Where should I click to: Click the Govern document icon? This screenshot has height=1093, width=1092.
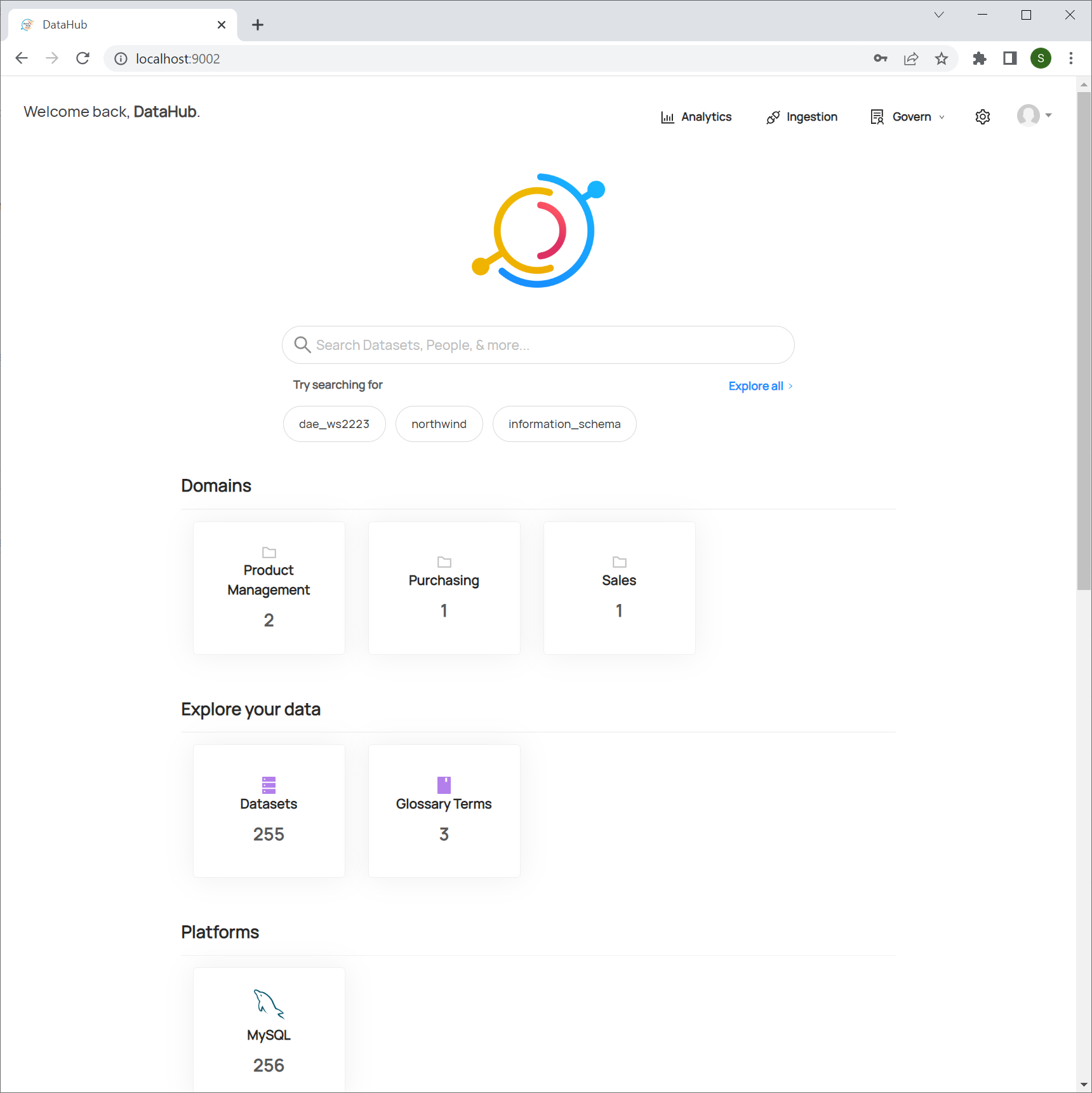[877, 117]
